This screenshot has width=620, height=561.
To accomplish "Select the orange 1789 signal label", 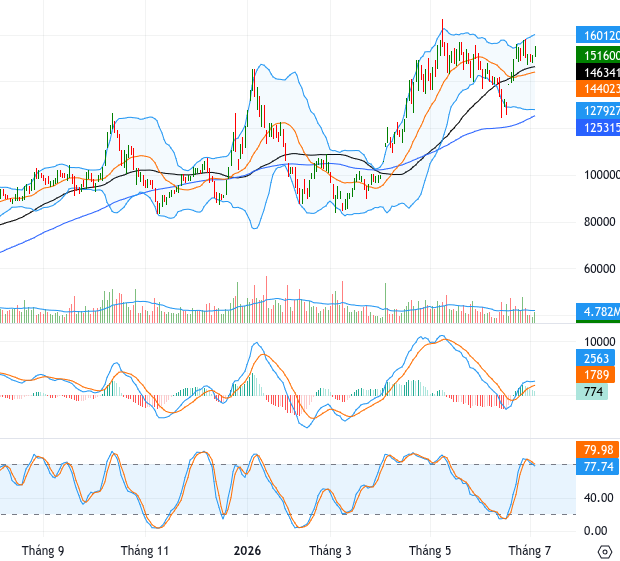I will coord(595,374).
